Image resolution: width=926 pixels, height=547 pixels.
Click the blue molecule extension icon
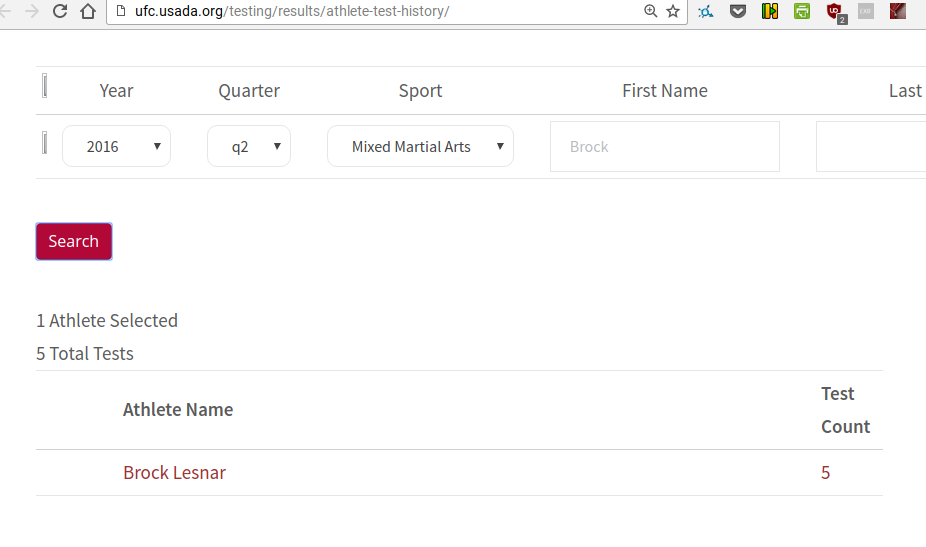pyautogui.click(x=706, y=11)
